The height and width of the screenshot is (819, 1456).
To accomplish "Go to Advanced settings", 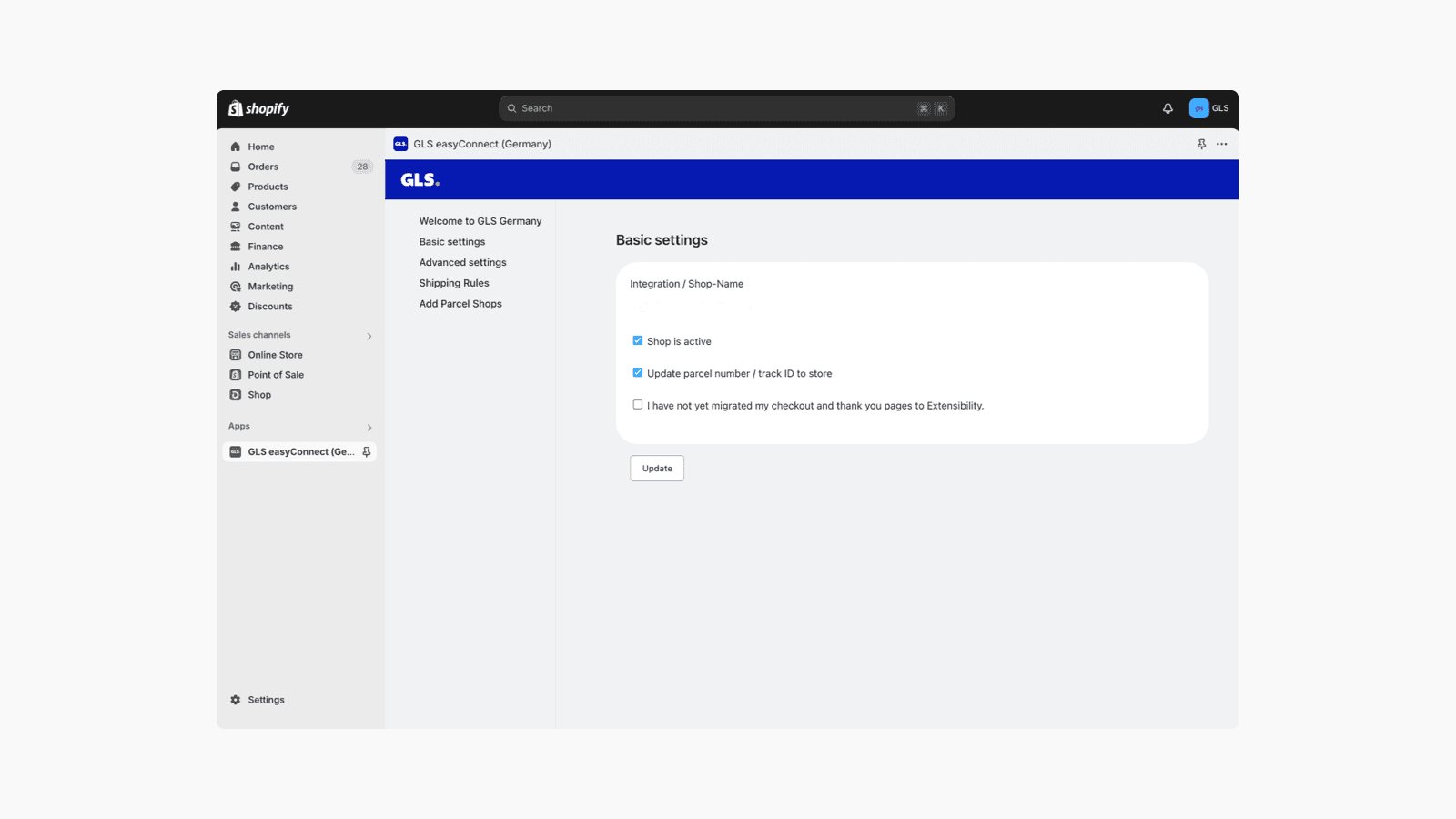I will click(462, 262).
